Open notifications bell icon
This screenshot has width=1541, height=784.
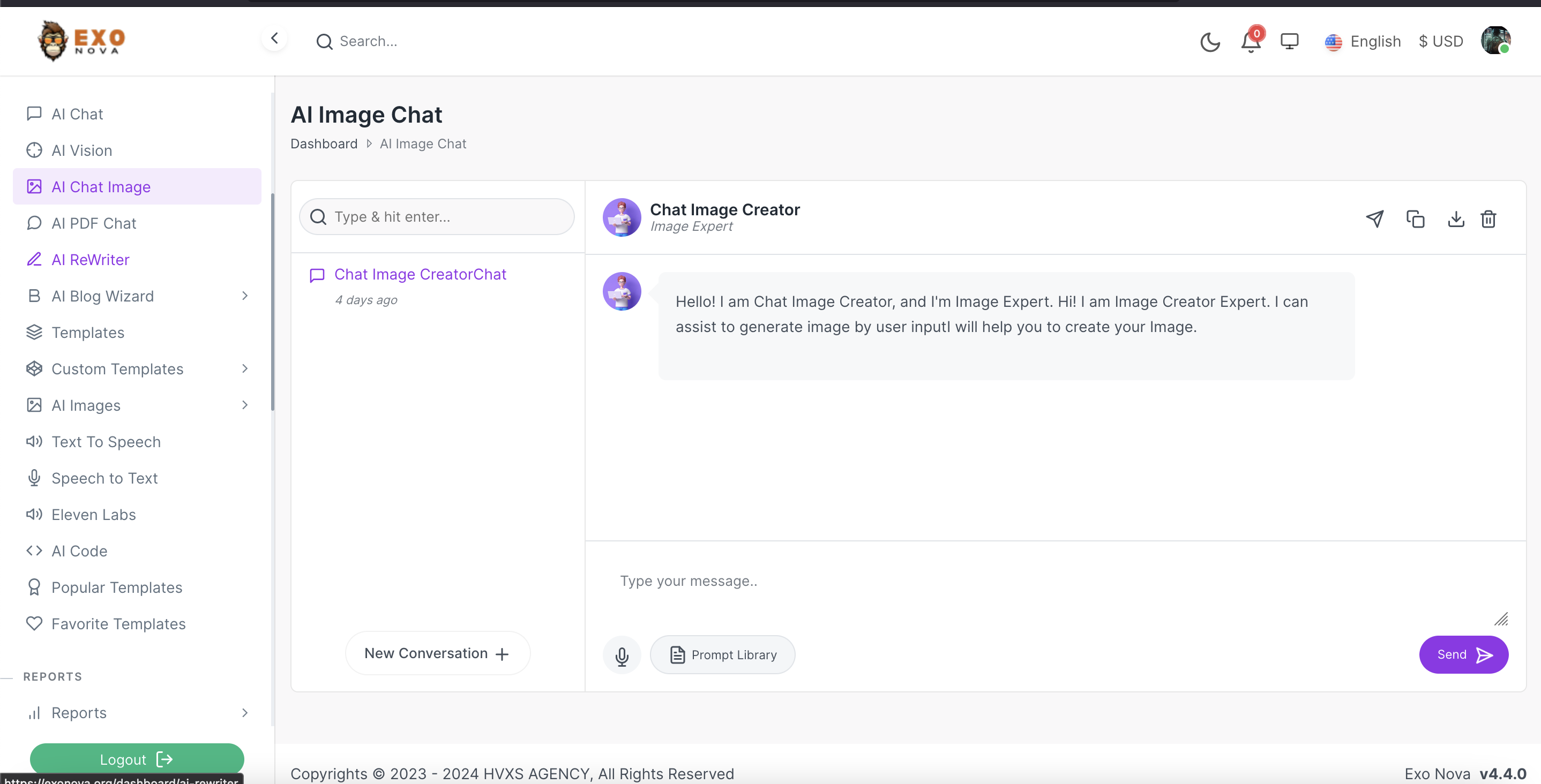click(x=1250, y=41)
